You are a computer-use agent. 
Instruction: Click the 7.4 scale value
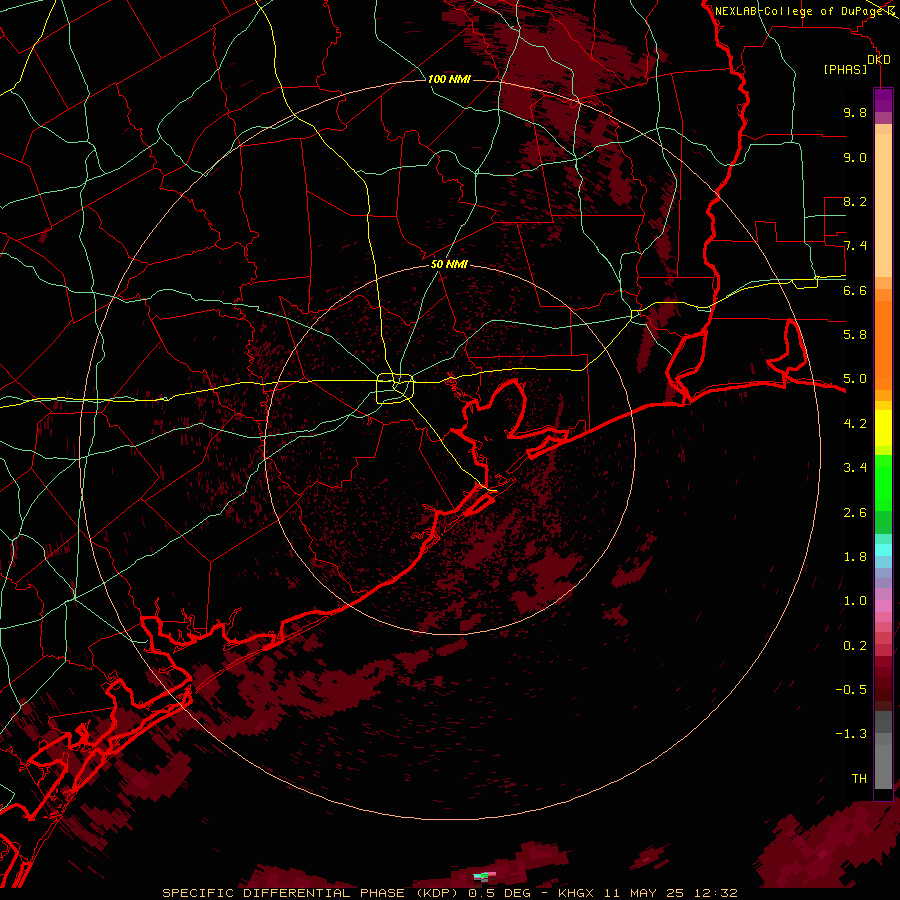[x=855, y=246]
